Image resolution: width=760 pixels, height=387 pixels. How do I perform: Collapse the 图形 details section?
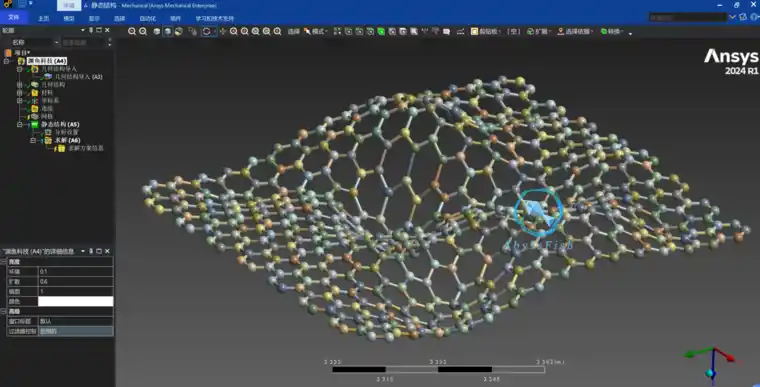click(x=3, y=262)
